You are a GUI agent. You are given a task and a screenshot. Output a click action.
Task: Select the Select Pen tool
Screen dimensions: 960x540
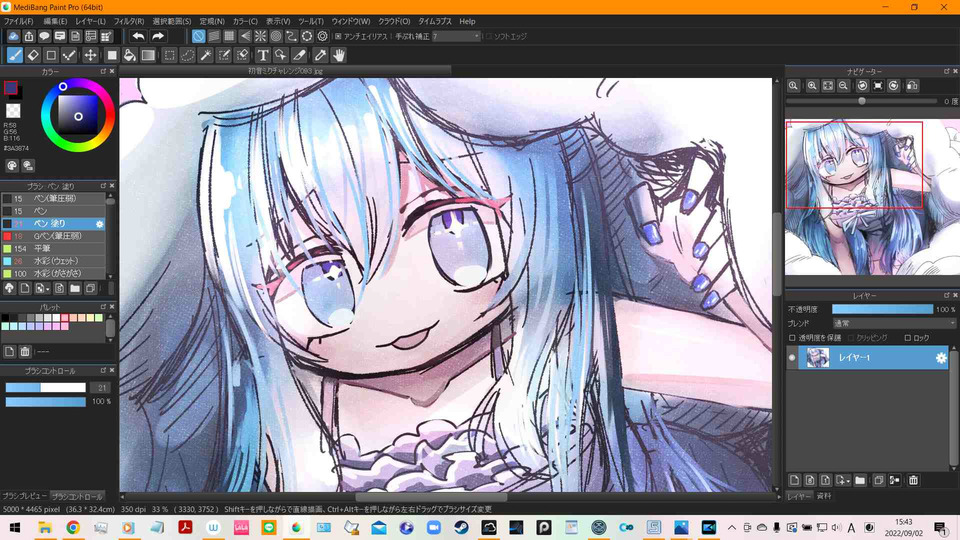[224, 56]
